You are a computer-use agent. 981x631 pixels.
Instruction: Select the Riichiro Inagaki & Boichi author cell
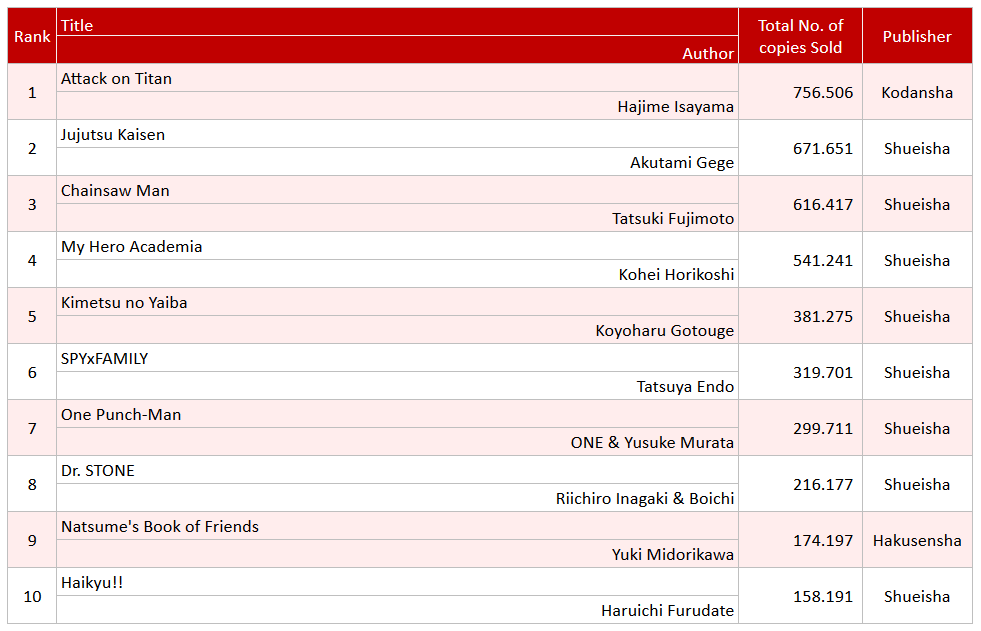397,498
